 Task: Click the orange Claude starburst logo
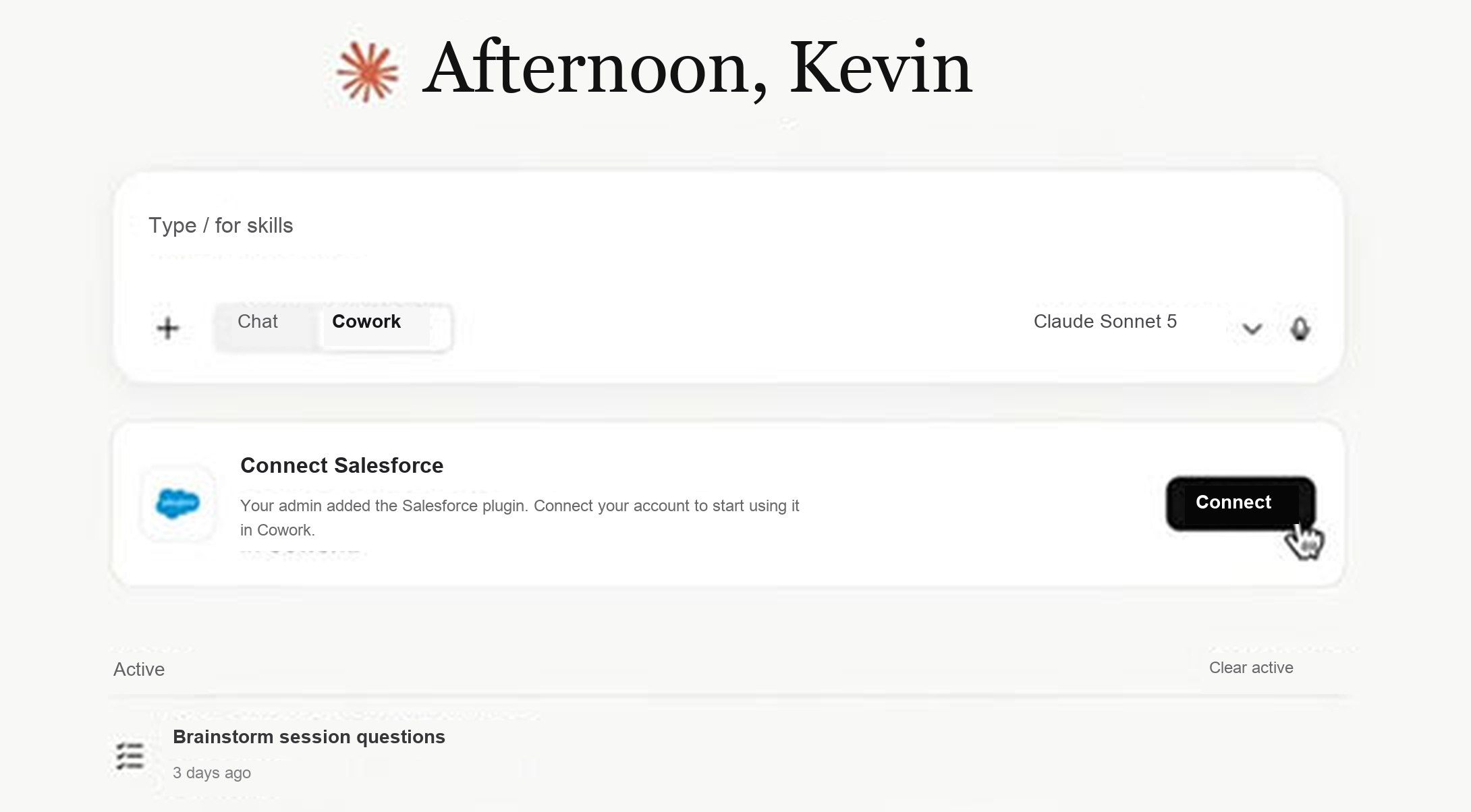point(368,72)
